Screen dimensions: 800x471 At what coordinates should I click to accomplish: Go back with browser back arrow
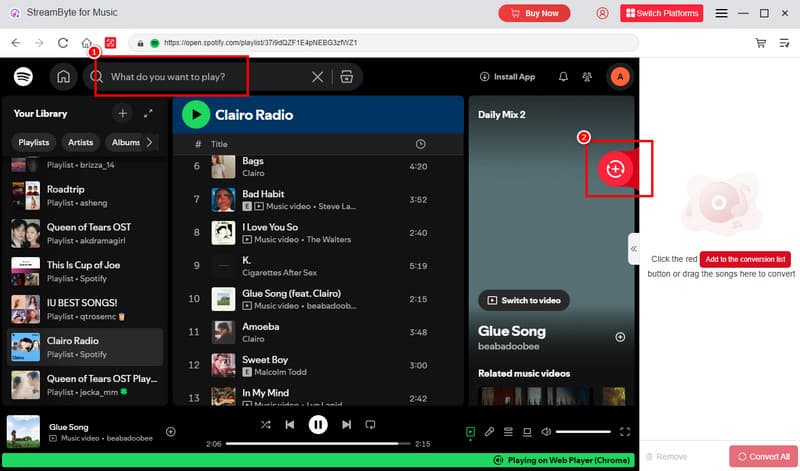click(16, 43)
